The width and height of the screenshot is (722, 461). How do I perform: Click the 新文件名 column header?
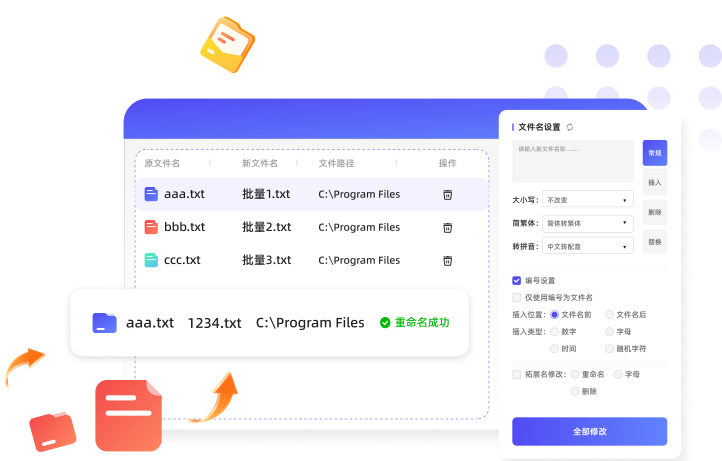(260, 163)
